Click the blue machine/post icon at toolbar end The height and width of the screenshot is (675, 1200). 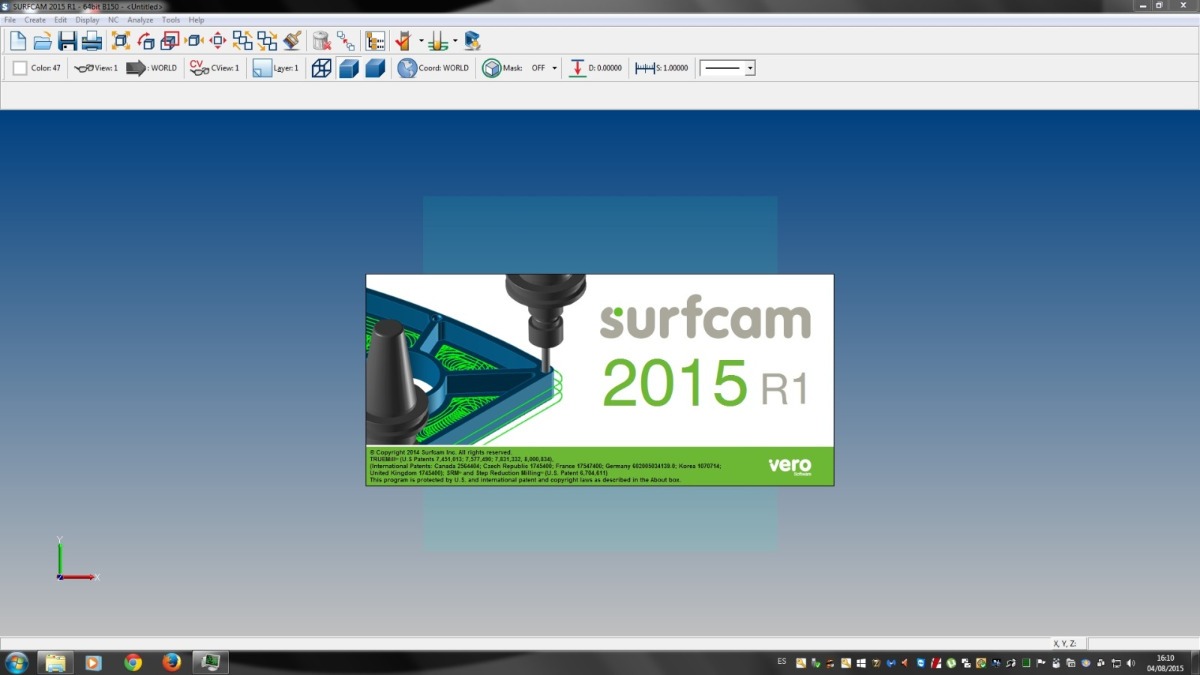coord(472,41)
